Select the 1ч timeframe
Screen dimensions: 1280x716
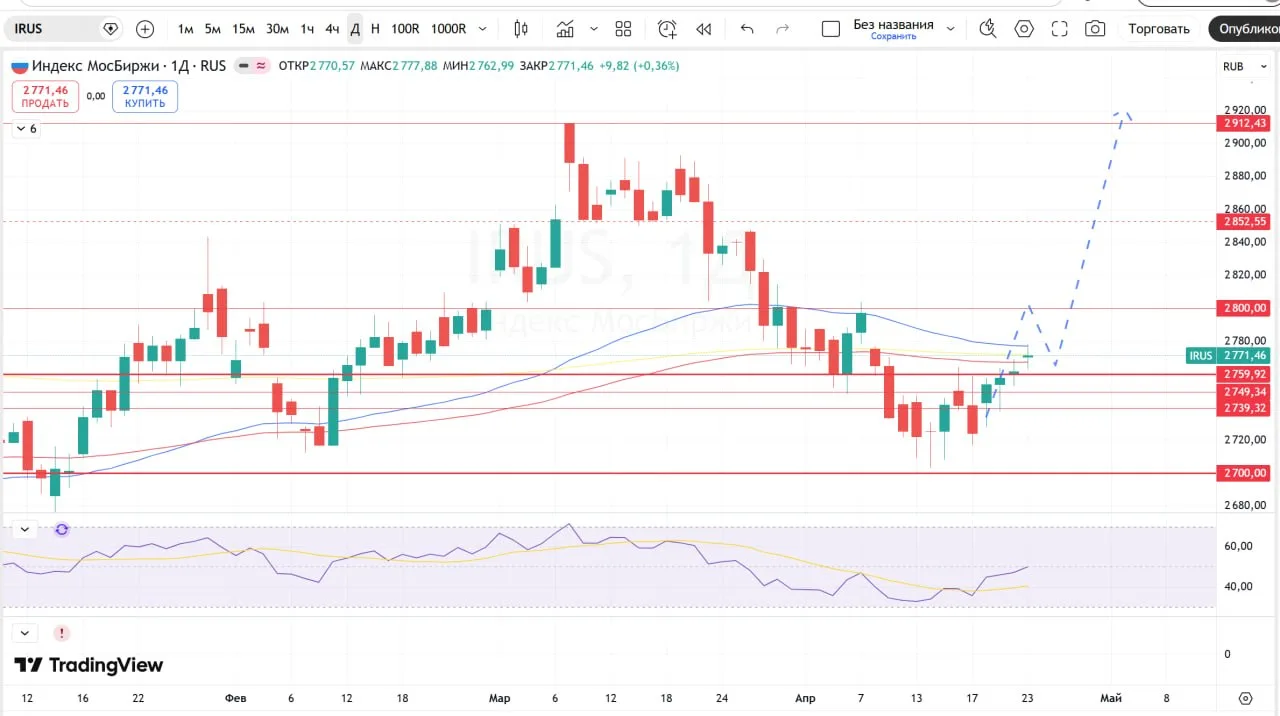pyautogui.click(x=307, y=29)
